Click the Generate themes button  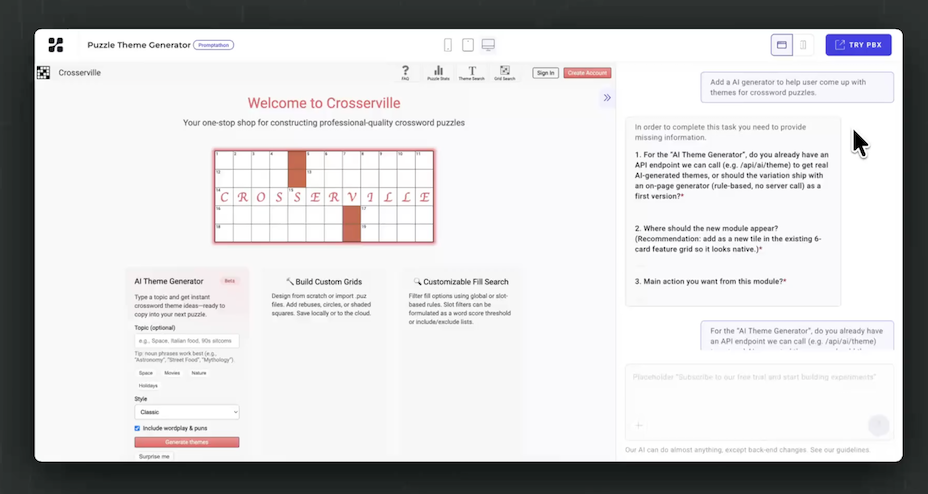186,442
